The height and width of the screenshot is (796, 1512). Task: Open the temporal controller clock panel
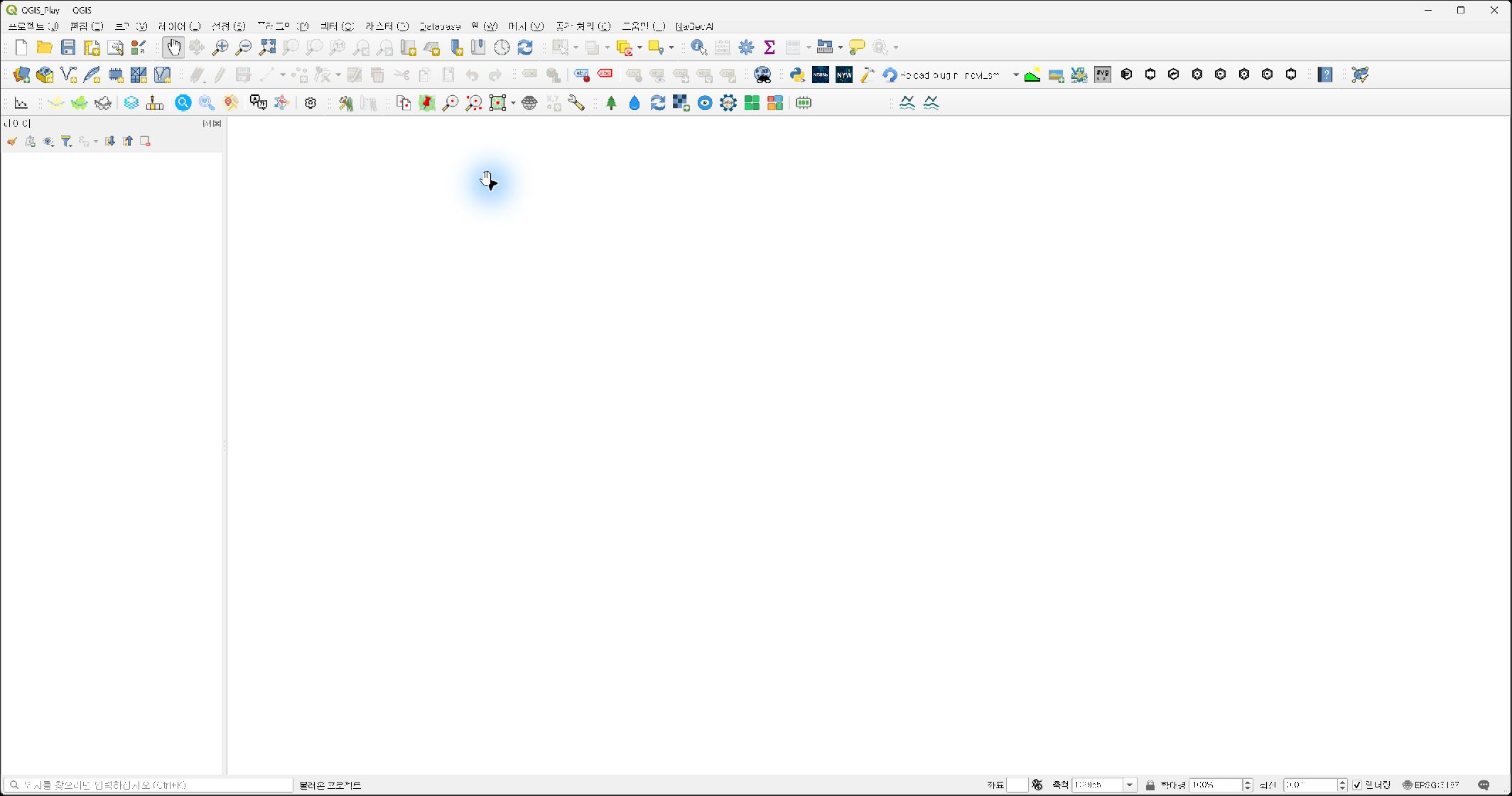tap(502, 48)
